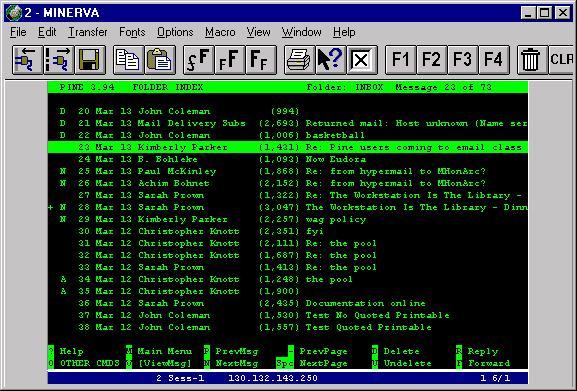
Task: Select the Test No Quoted Printable message
Action: (x=288, y=315)
